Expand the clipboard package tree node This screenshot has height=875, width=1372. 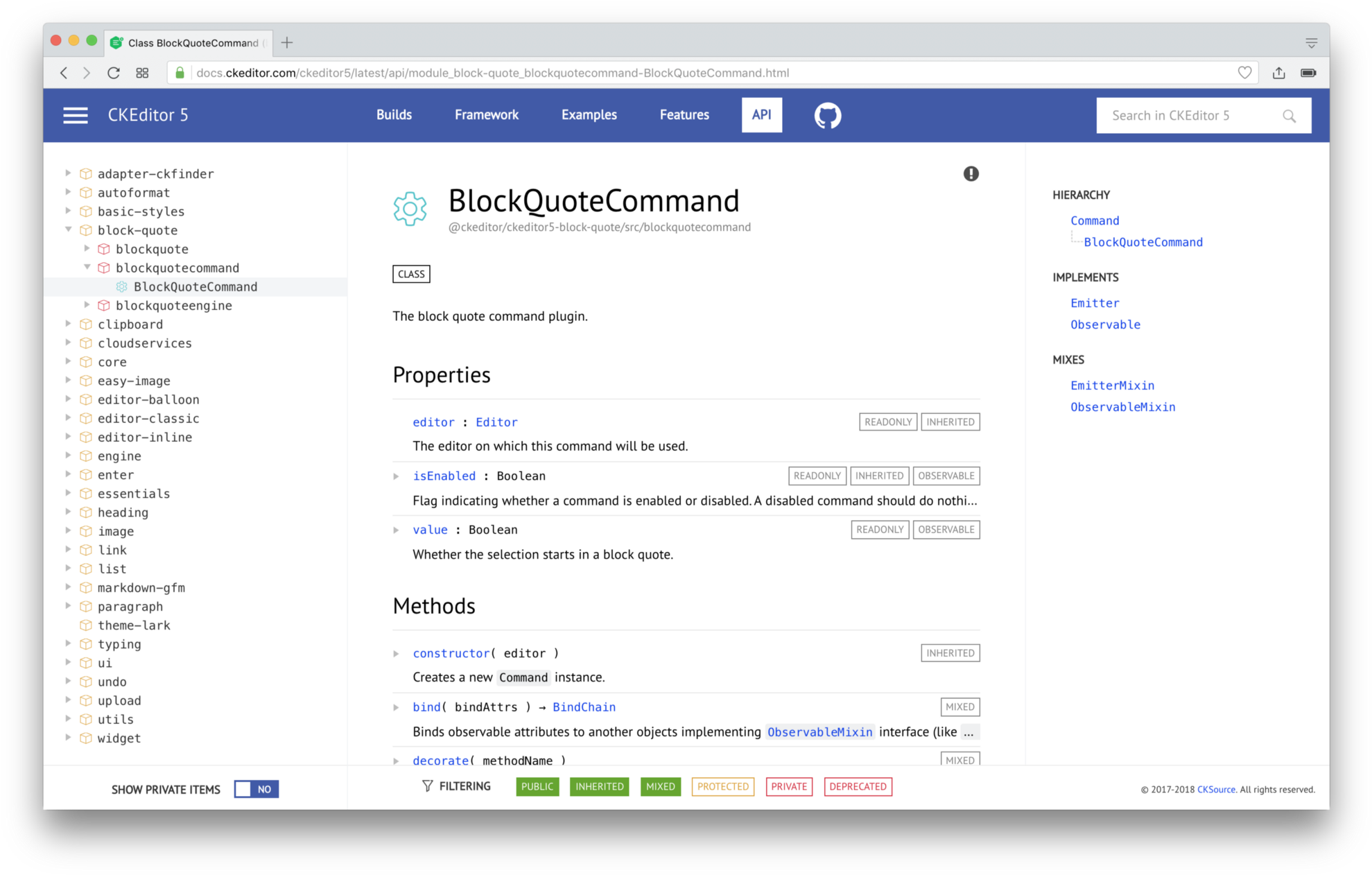click(x=68, y=324)
